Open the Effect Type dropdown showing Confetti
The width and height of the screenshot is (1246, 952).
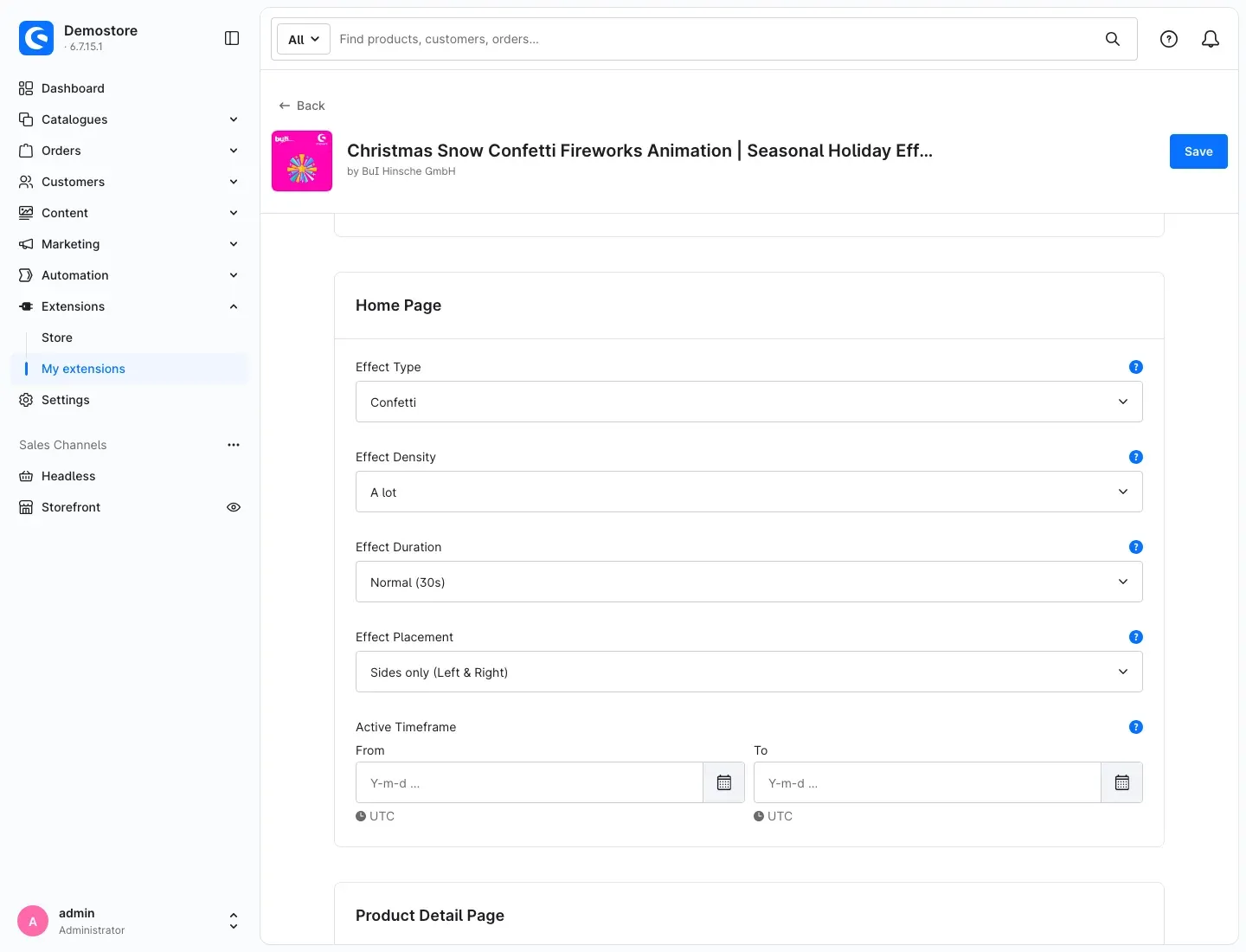point(749,402)
